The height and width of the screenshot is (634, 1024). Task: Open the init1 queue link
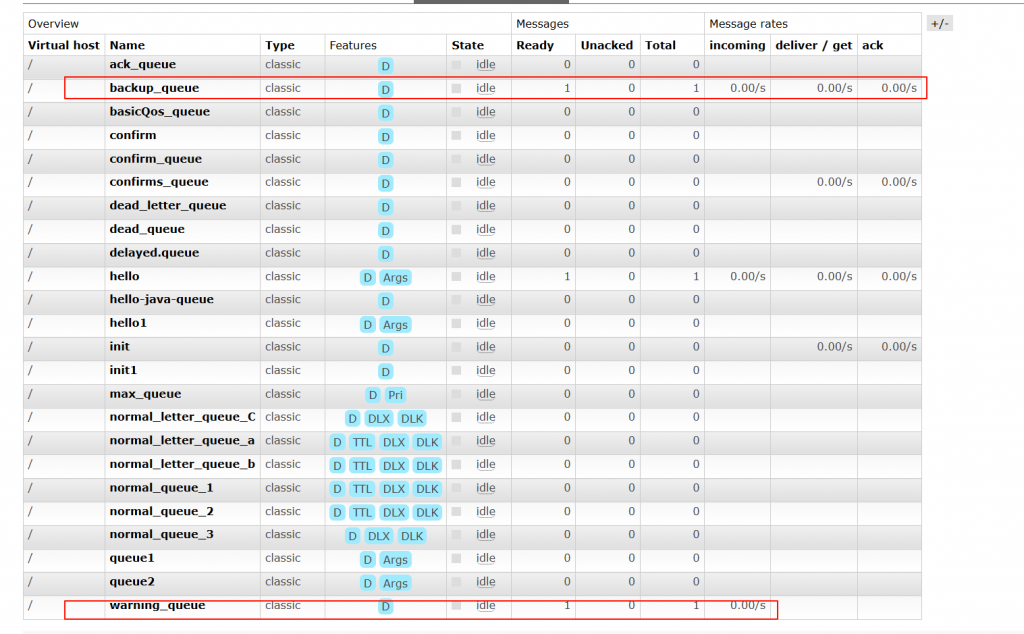(x=123, y=370)
